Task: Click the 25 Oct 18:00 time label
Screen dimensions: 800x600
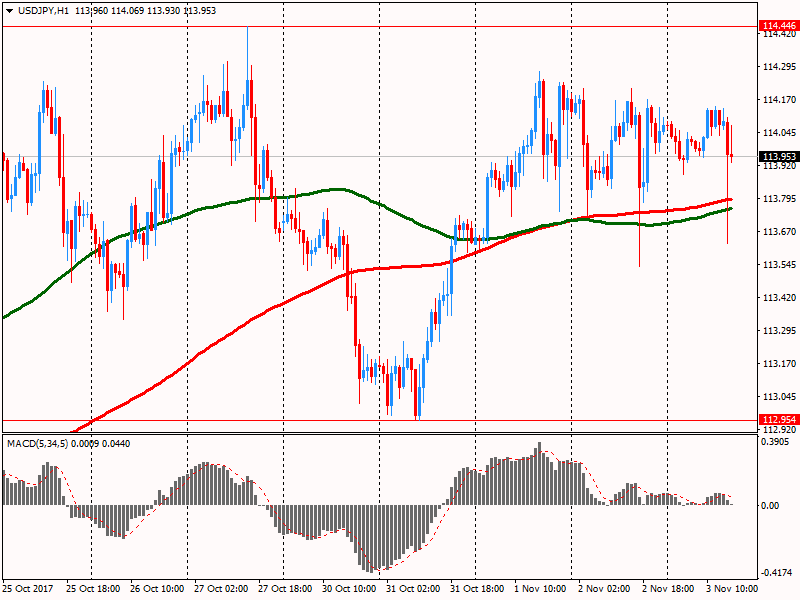Action: 93,589
